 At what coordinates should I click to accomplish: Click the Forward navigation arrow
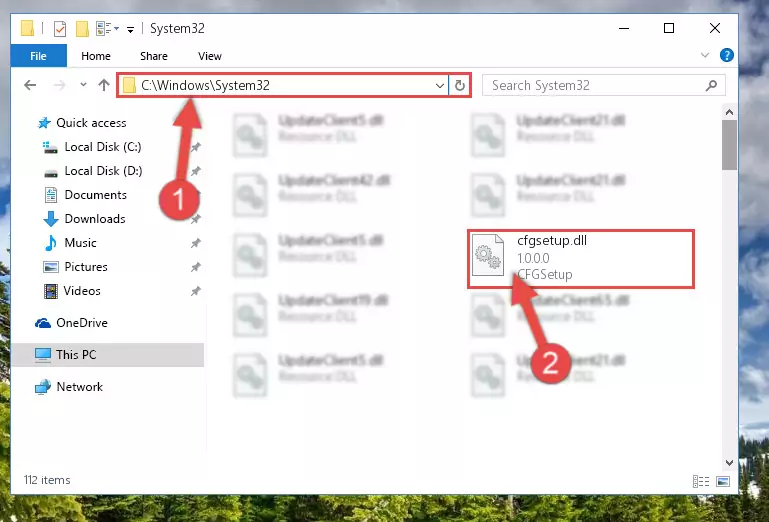(x=59, y=85)
